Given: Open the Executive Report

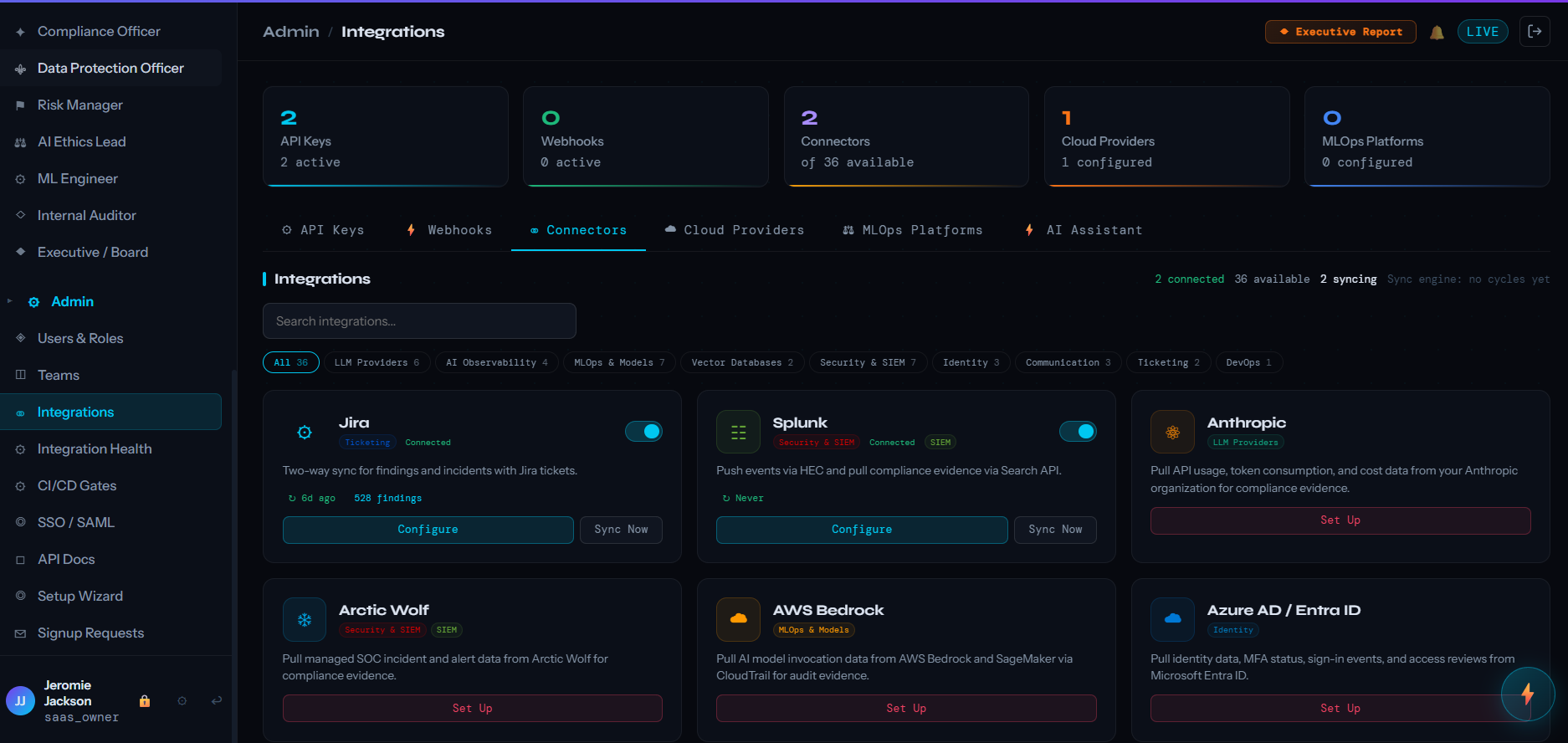Looking at the screenshot, I should pos(1340,32).
